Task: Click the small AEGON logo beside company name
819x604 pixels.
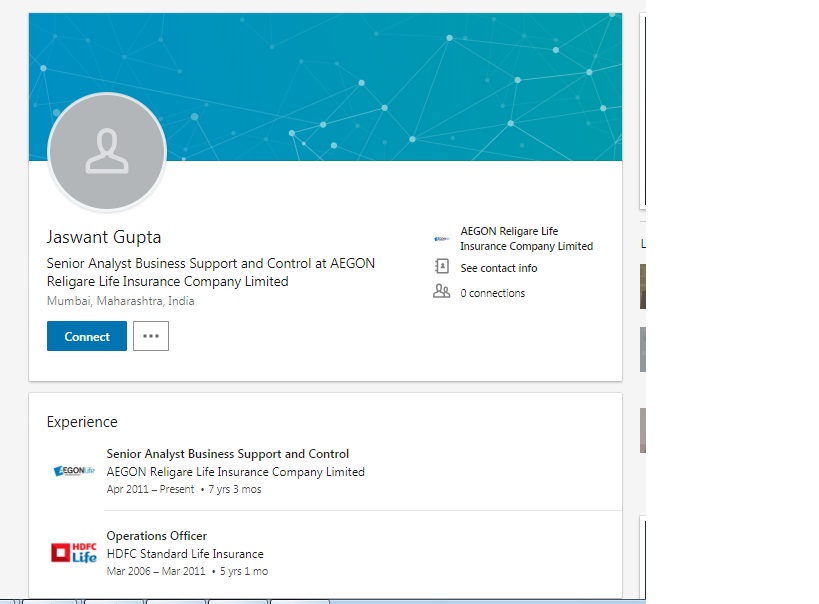Action: click(441, 239)
